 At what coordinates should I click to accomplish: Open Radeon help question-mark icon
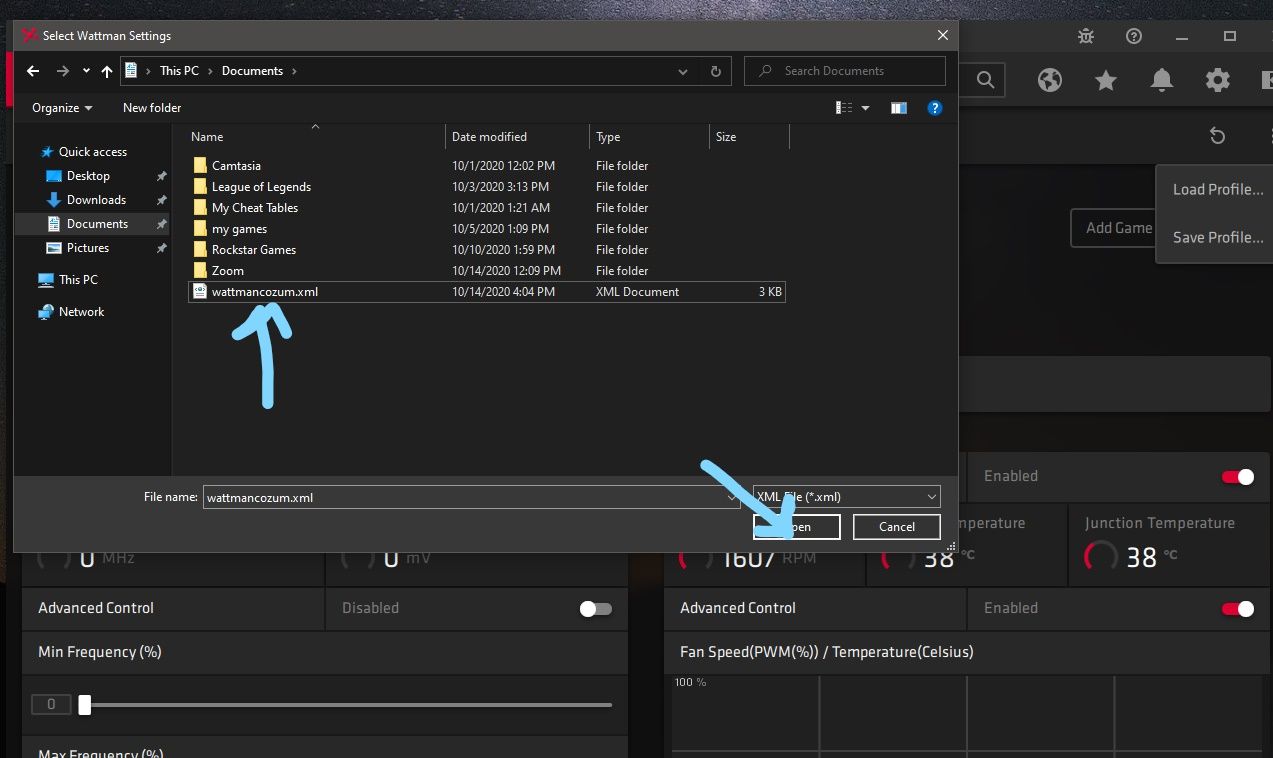(x=1134, y=36)
